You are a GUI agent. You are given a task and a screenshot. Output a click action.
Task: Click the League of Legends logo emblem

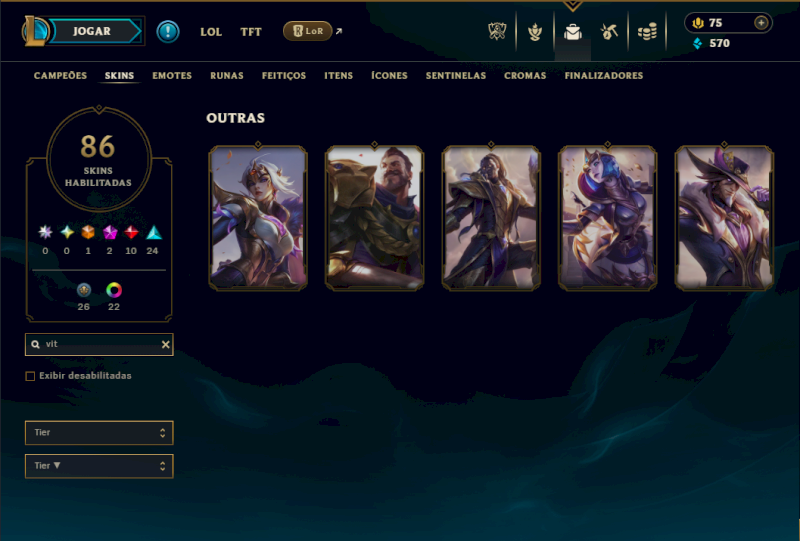click(34, 31)
